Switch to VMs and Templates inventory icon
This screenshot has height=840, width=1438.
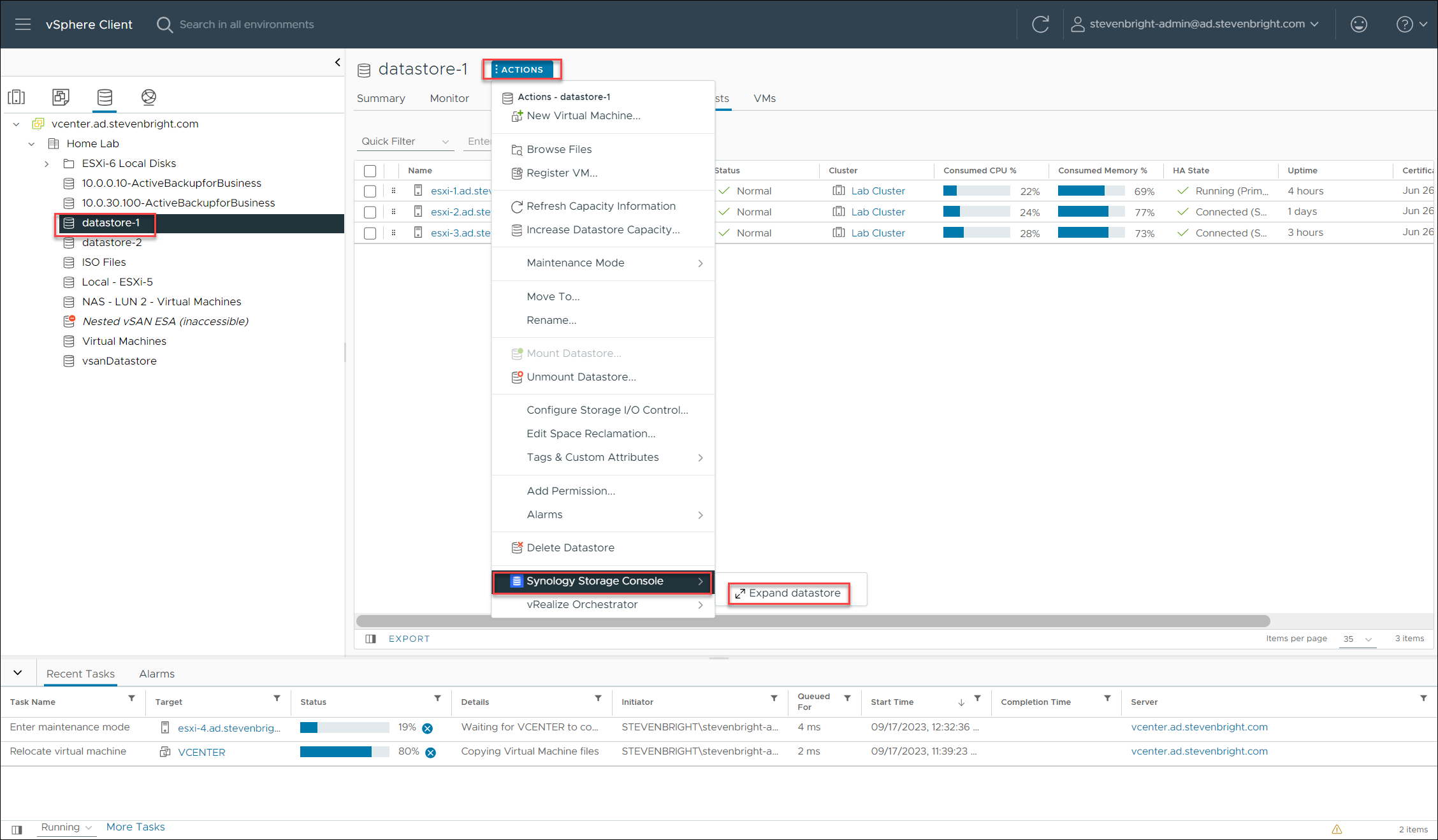61,97
